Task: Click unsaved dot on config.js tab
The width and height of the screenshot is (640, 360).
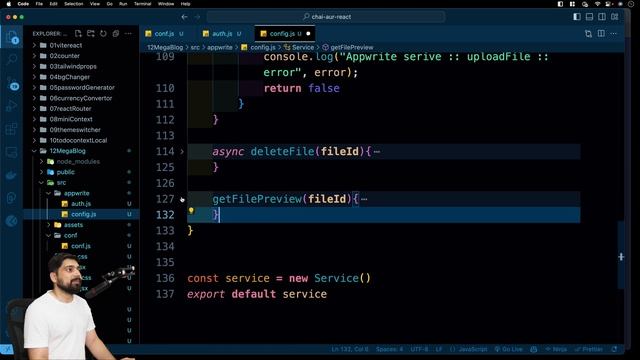Action: (308, 33)
